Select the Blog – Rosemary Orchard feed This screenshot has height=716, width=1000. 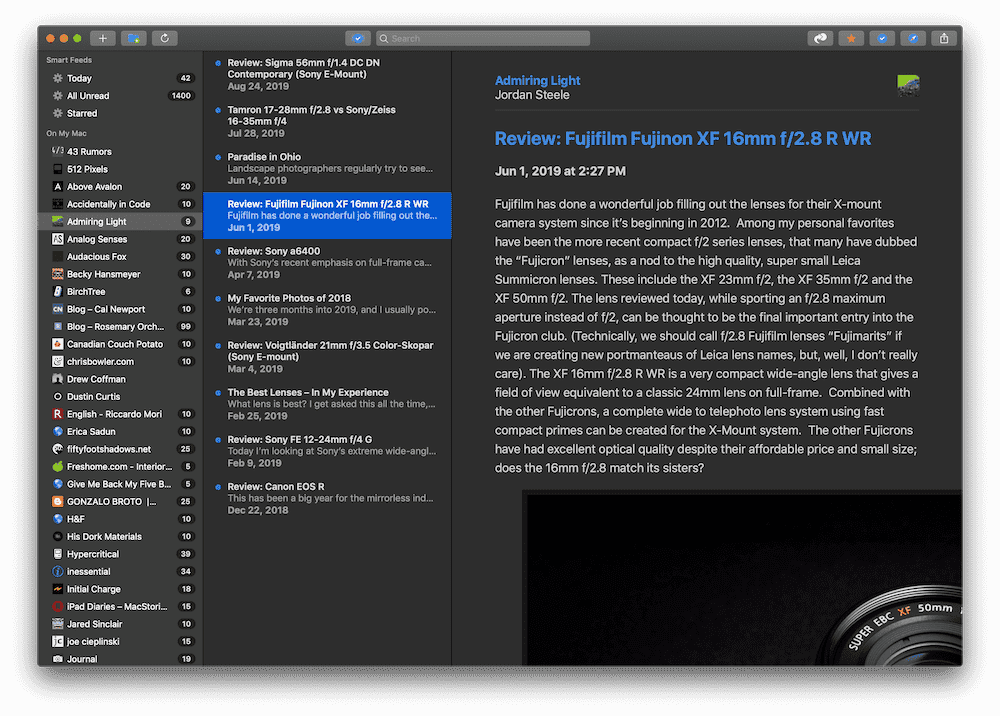click(x=120, y=326)
